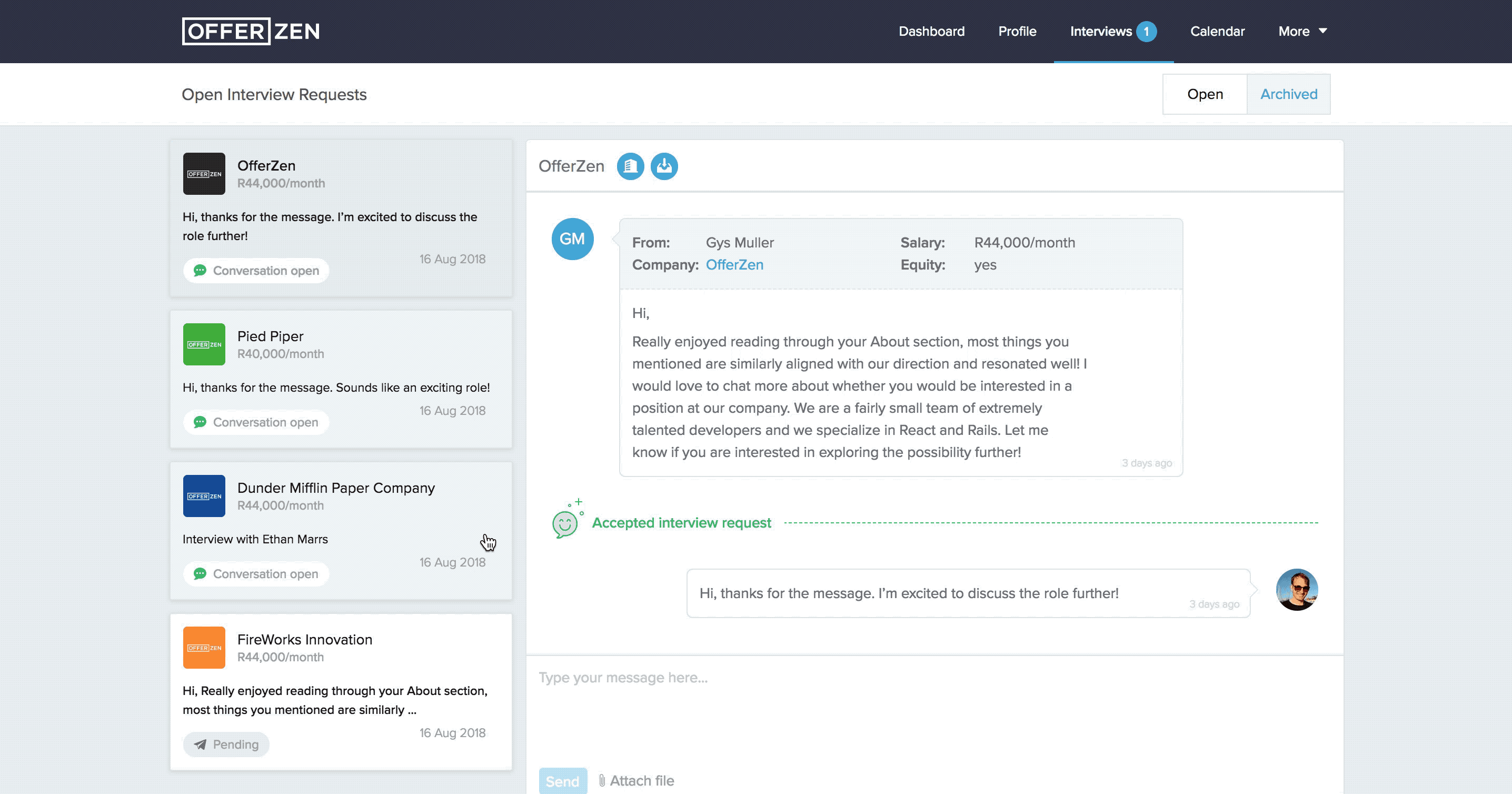Go to the Dashboard page
The height and width of the screenshot is (794, 1512).
coord(931,31)
